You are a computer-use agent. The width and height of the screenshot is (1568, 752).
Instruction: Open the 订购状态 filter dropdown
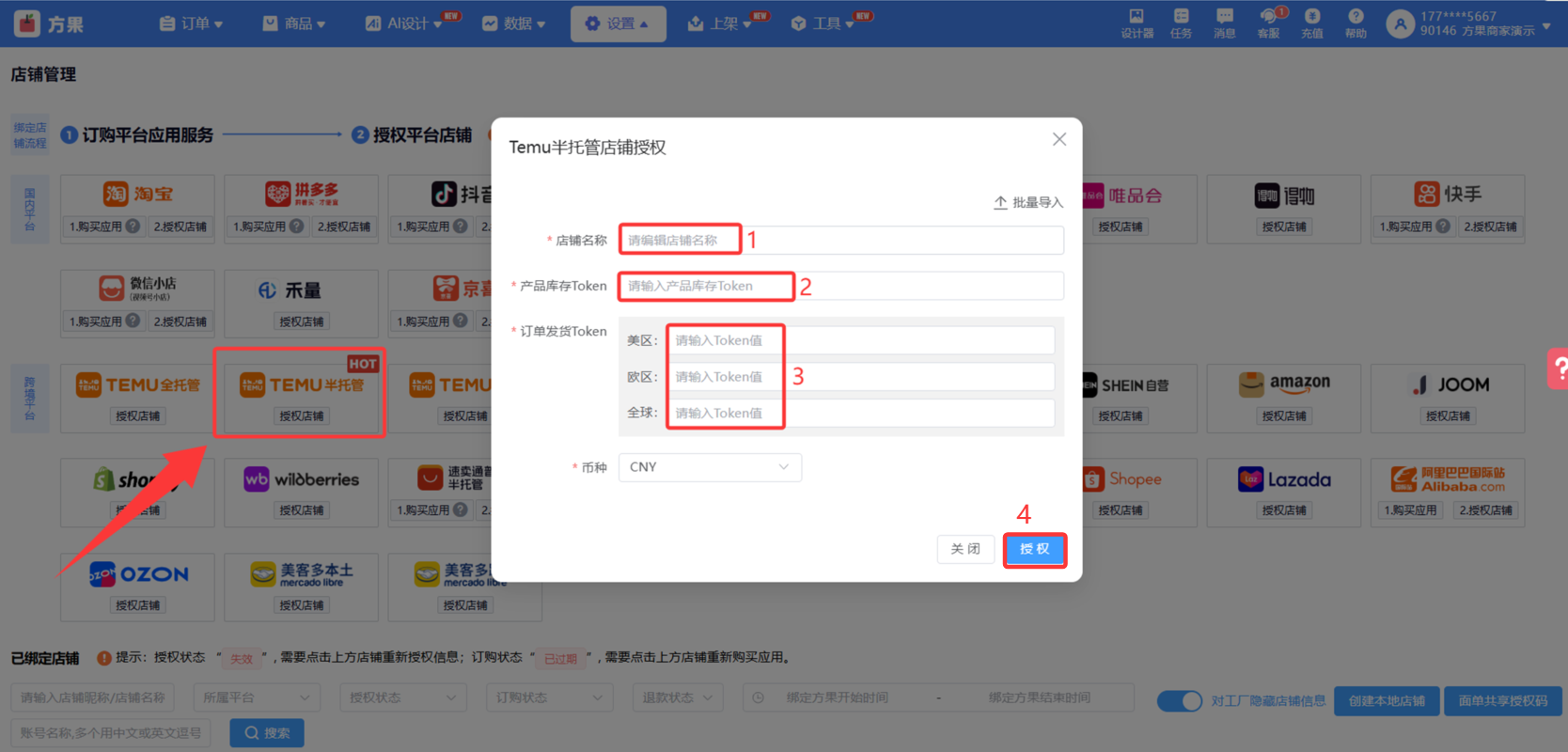coord(550,697)
